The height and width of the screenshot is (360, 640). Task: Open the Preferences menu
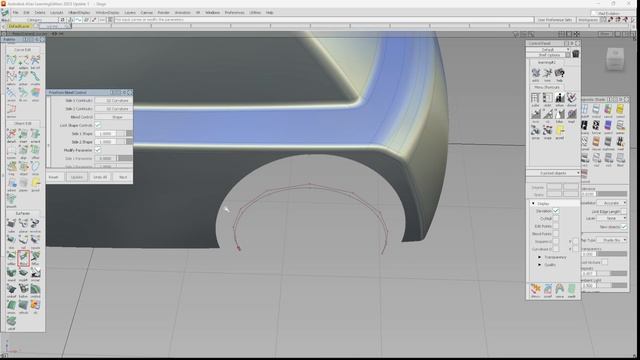click(x=234, y=13)
